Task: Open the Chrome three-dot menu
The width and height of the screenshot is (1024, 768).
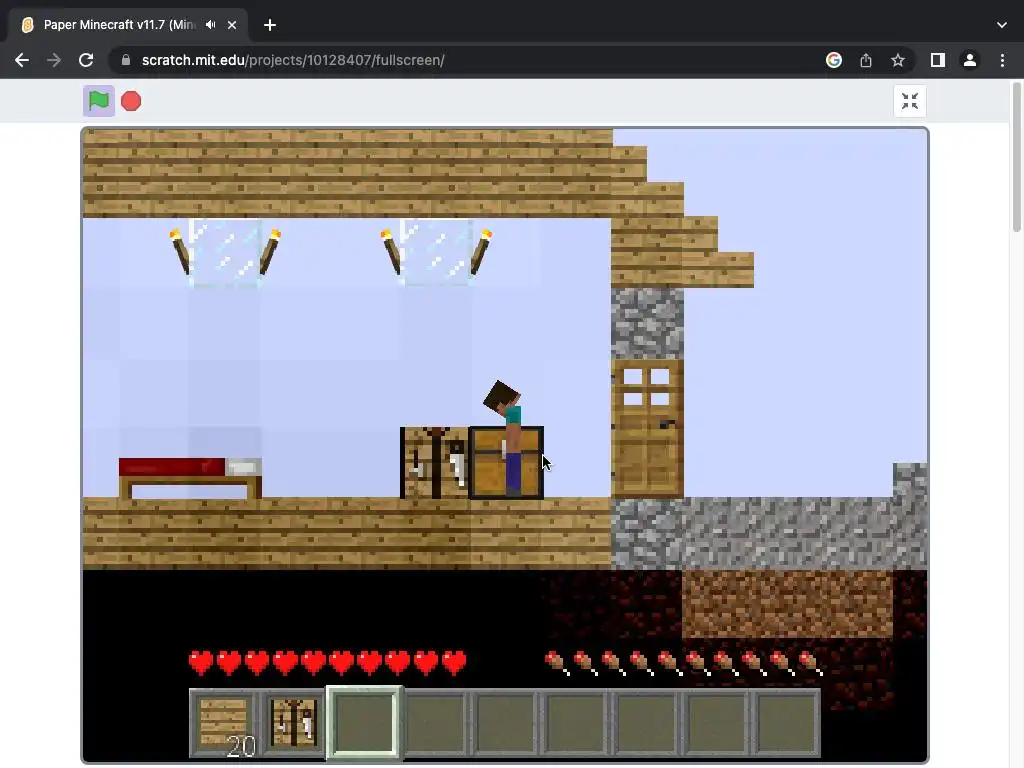Action: pyautogui.click(x=1002, y=60)
